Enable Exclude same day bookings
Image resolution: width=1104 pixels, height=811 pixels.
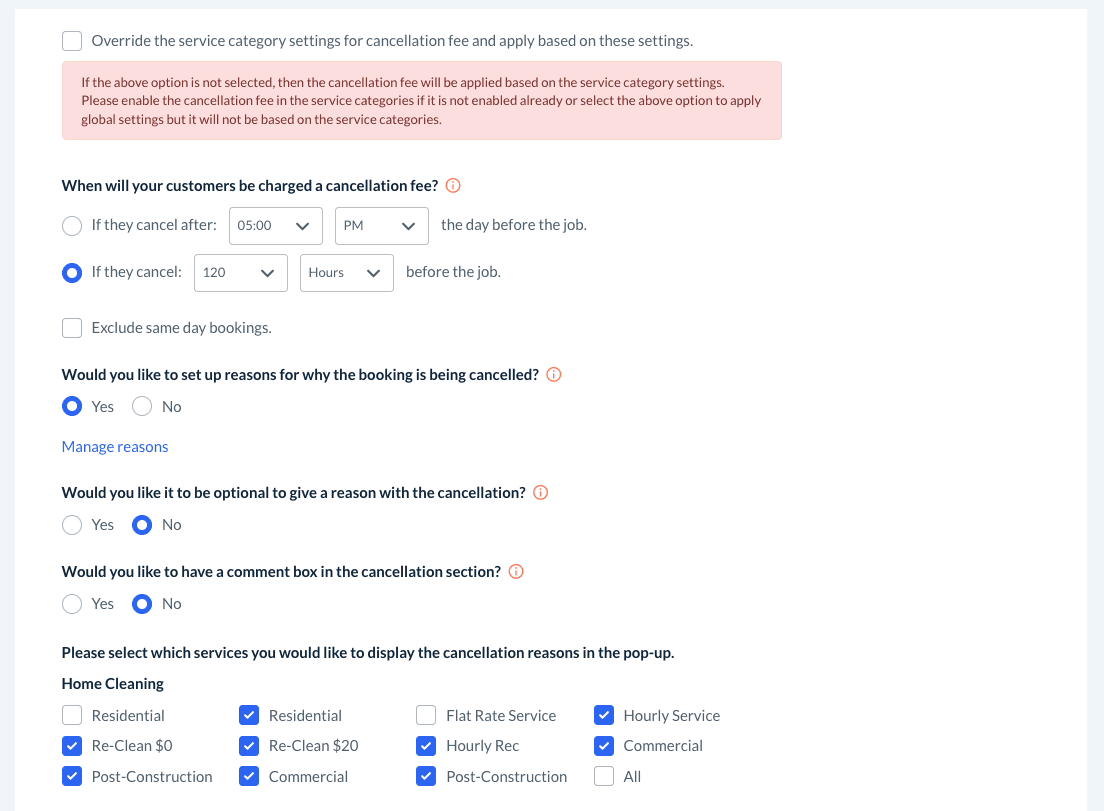coord(72,328)
